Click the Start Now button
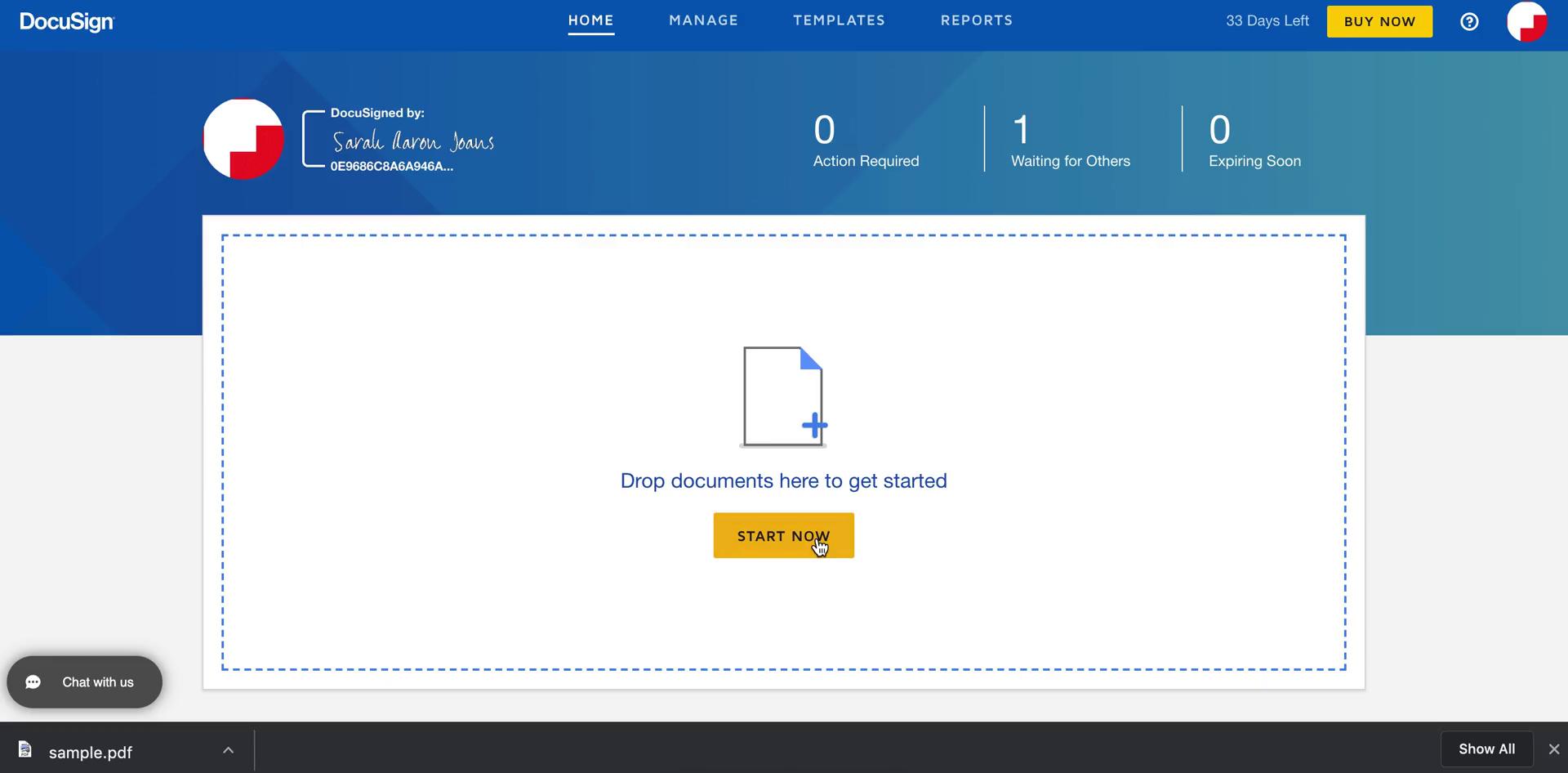Viewport: 1568px width, 773px height. point(784,536)
